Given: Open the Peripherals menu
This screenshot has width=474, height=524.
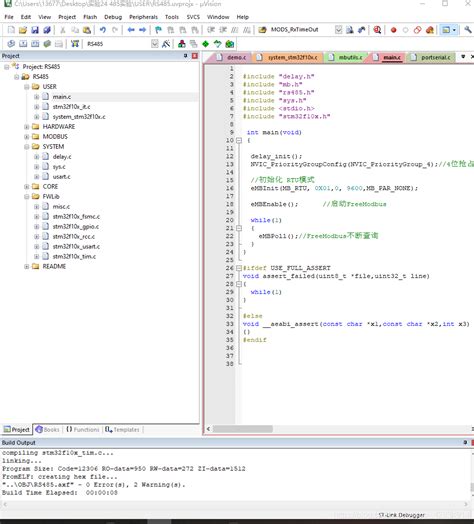Looking at the screenshot, I should (143, 17).
